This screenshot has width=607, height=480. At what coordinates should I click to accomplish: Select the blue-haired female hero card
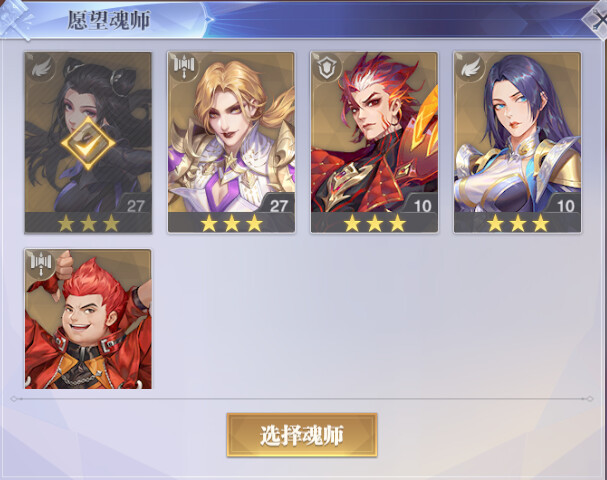[518, 142]
